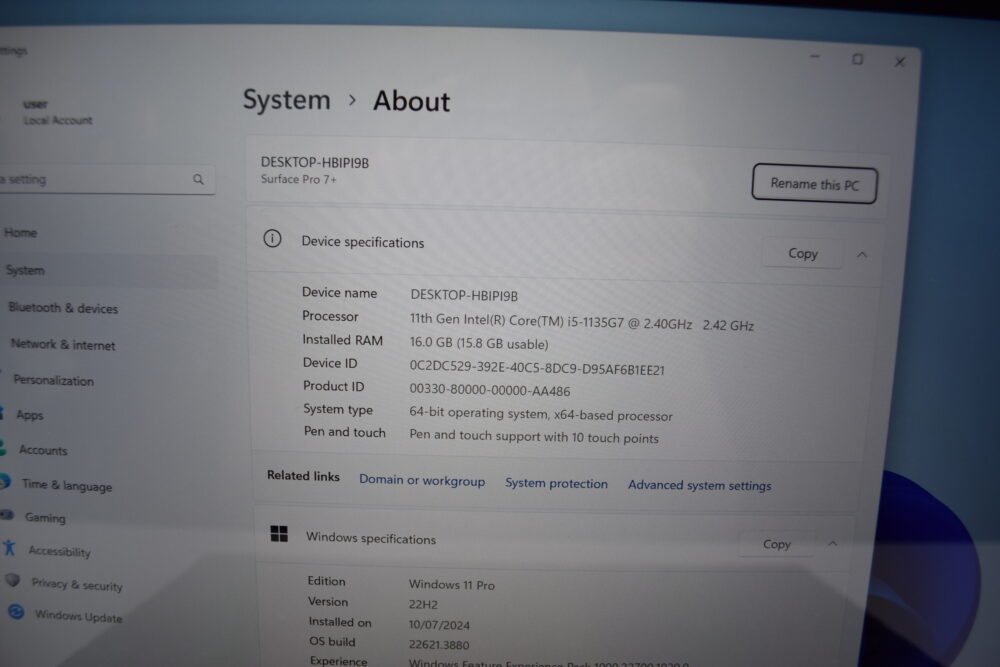
Task: Click System in the breadcrumb heading
Action: click(286, 100)
